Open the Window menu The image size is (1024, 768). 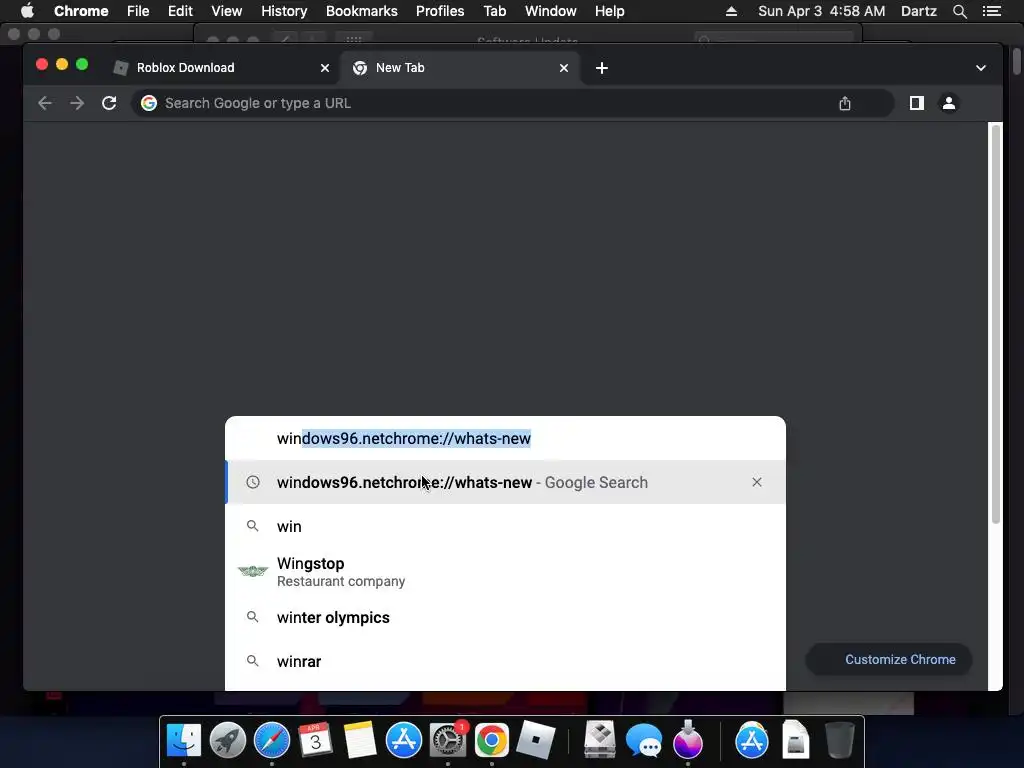551,11
